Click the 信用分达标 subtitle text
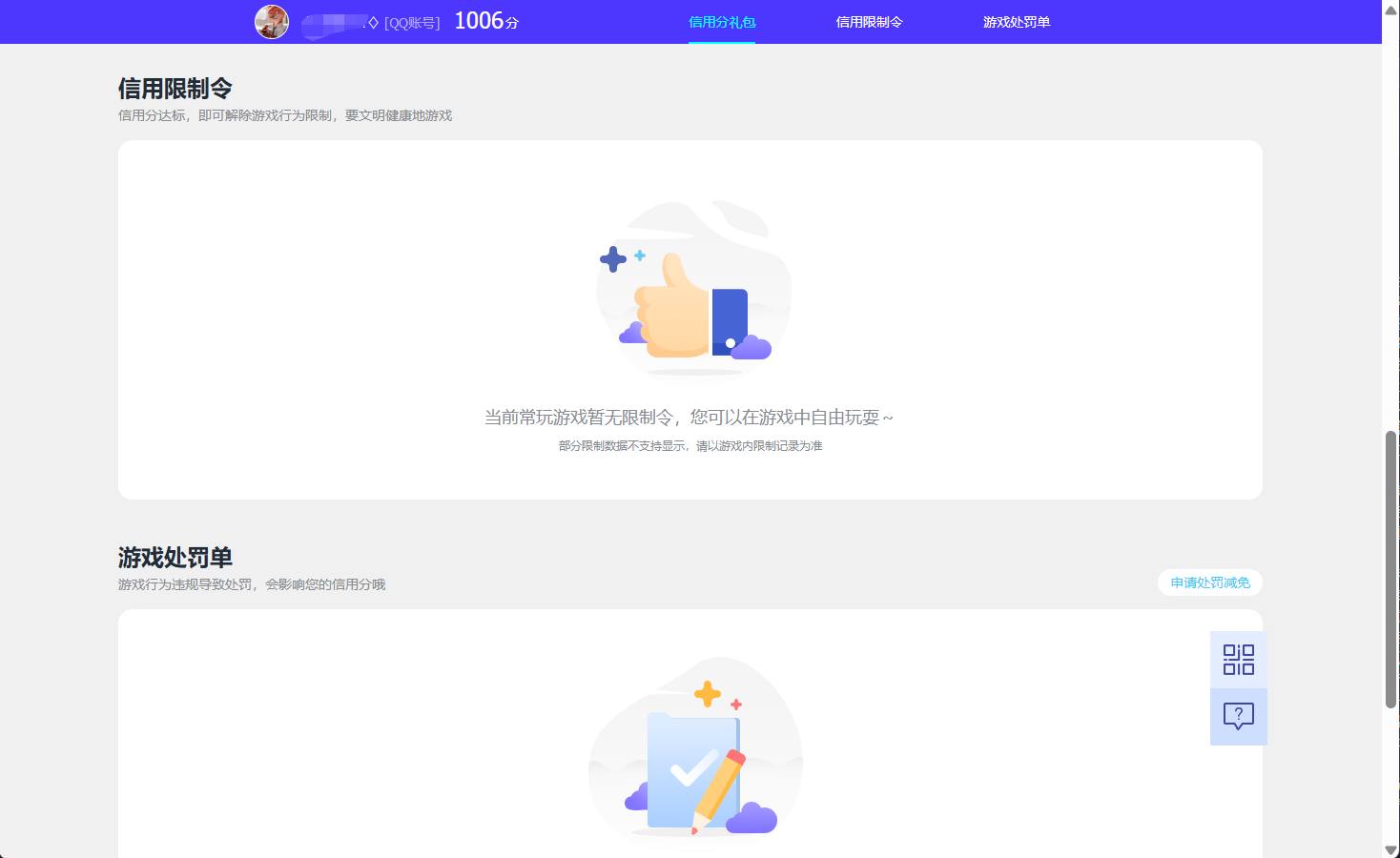This screenshot has height=858, width=1400. tap(285, 115)
